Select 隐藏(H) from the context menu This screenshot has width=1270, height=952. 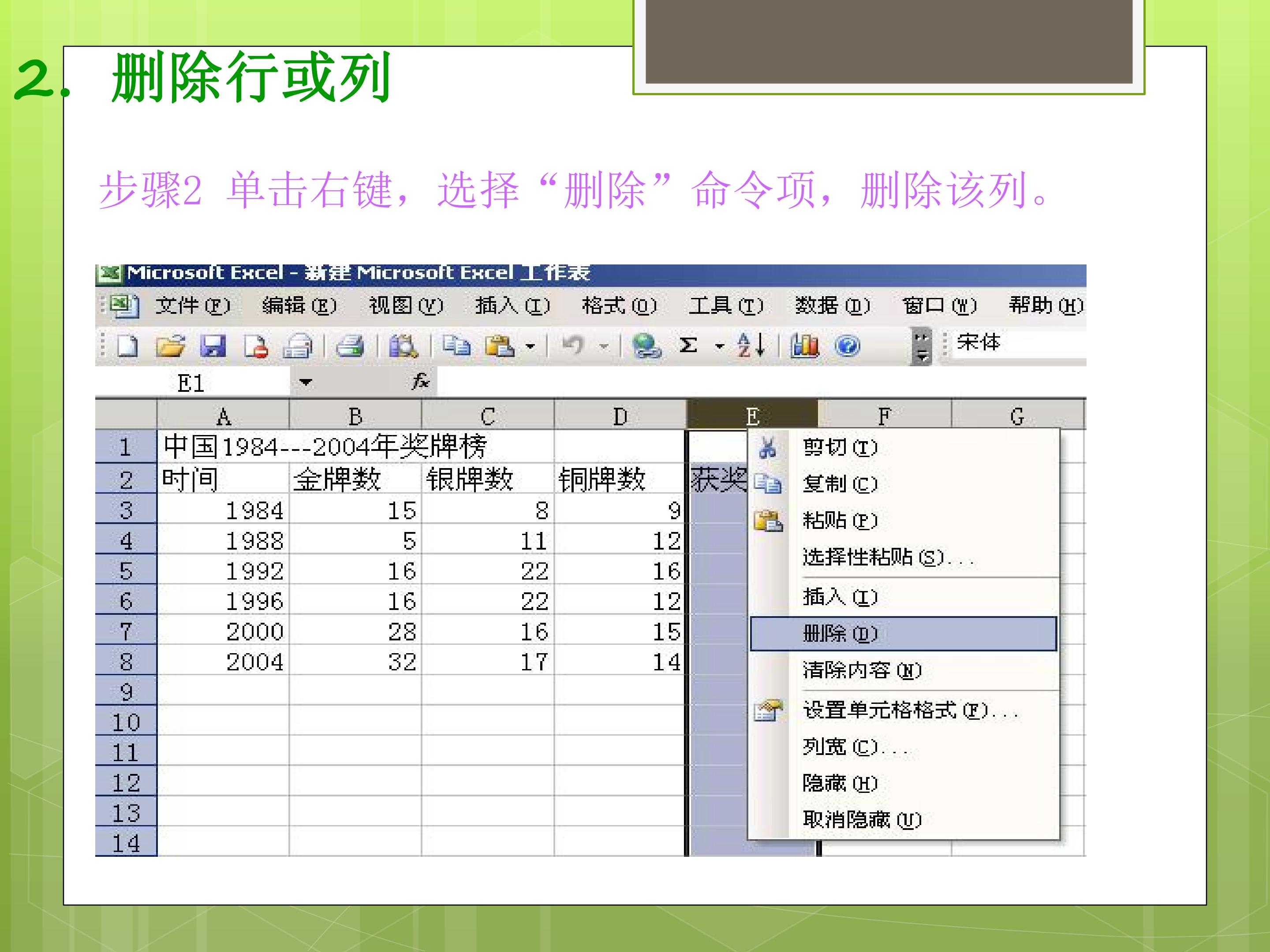click(840, 783)
